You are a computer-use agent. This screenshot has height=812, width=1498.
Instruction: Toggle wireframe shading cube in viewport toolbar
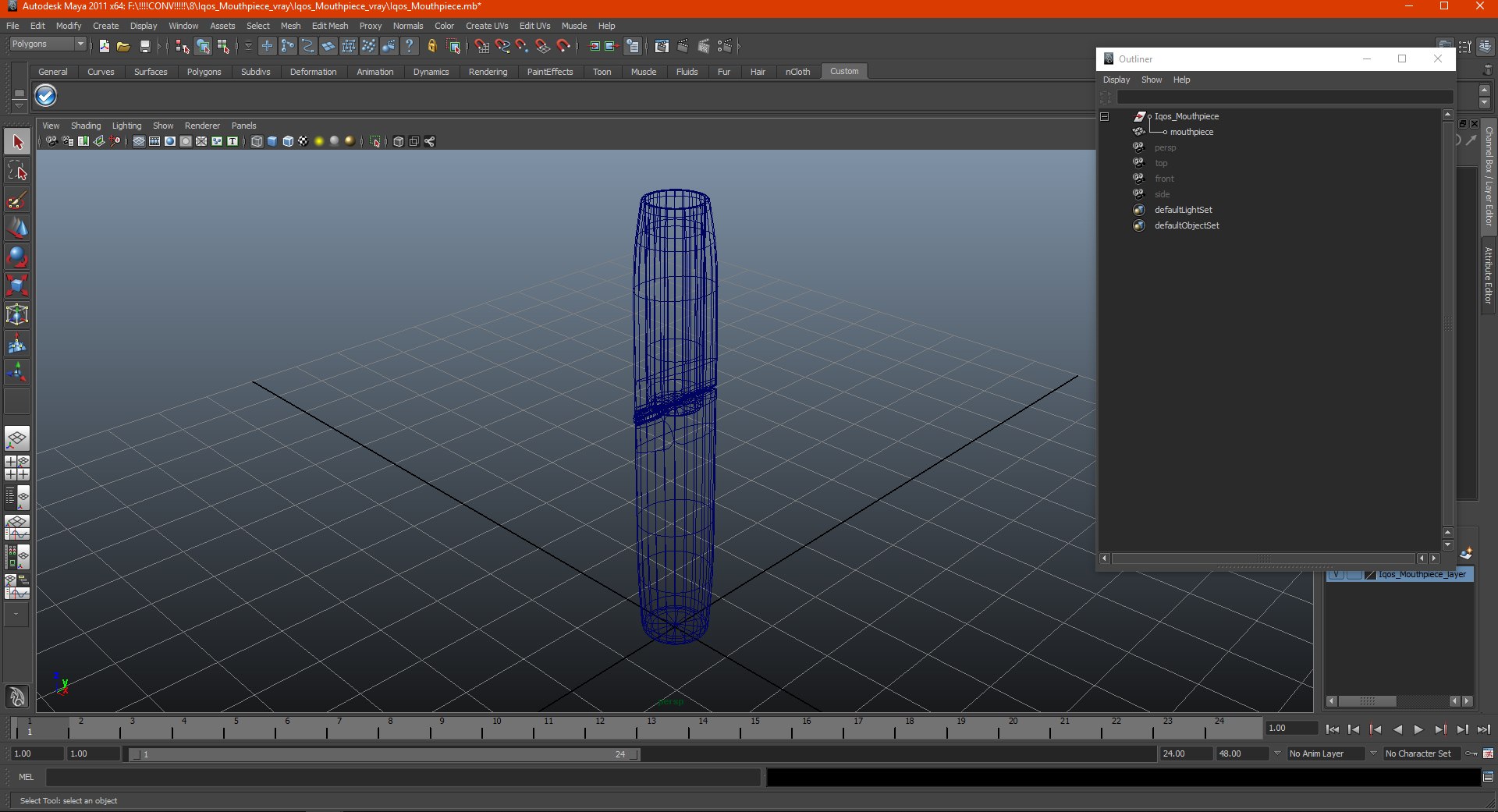point(257,141)
